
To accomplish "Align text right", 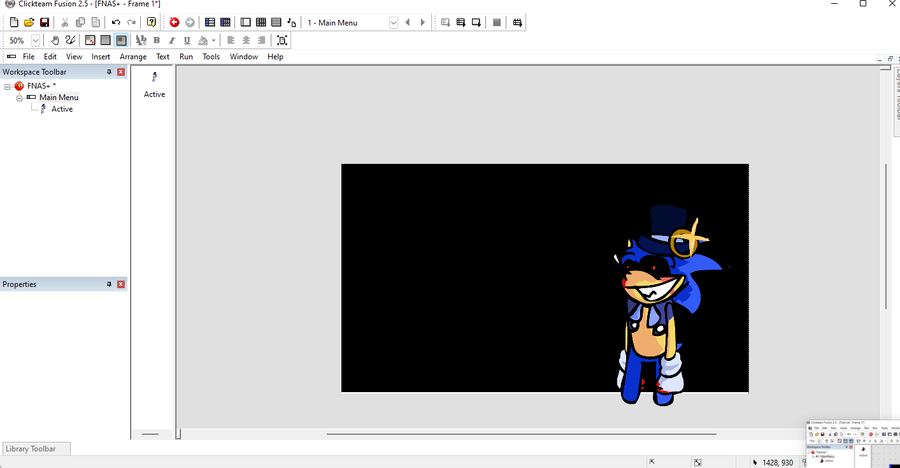I will pyautogui.click(x=261, y=40).
